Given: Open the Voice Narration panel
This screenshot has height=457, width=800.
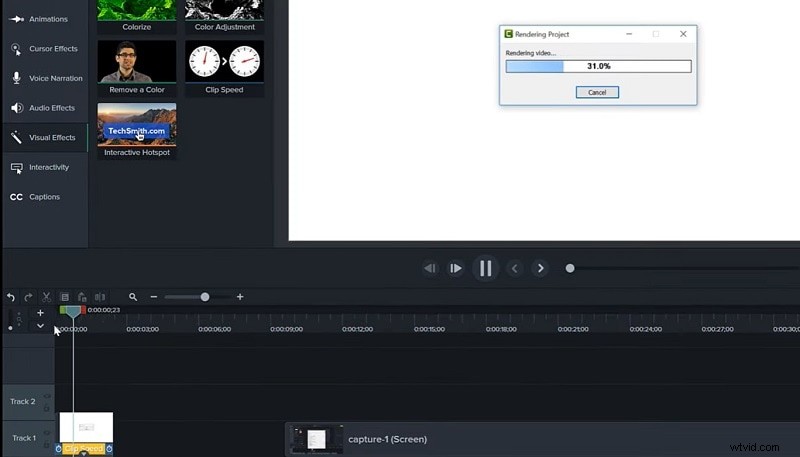Looking at the screenshot, I should click(x=45, y=78).
